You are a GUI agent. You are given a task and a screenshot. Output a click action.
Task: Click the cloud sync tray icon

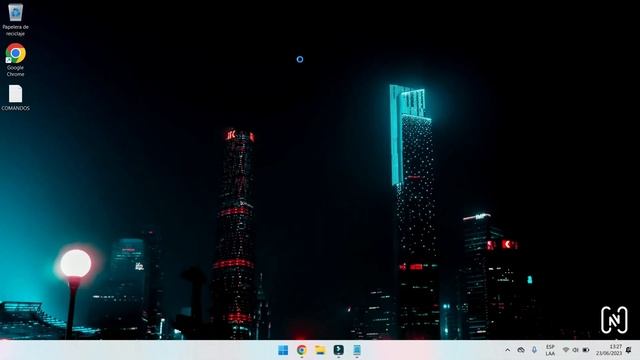click(521, 350)
